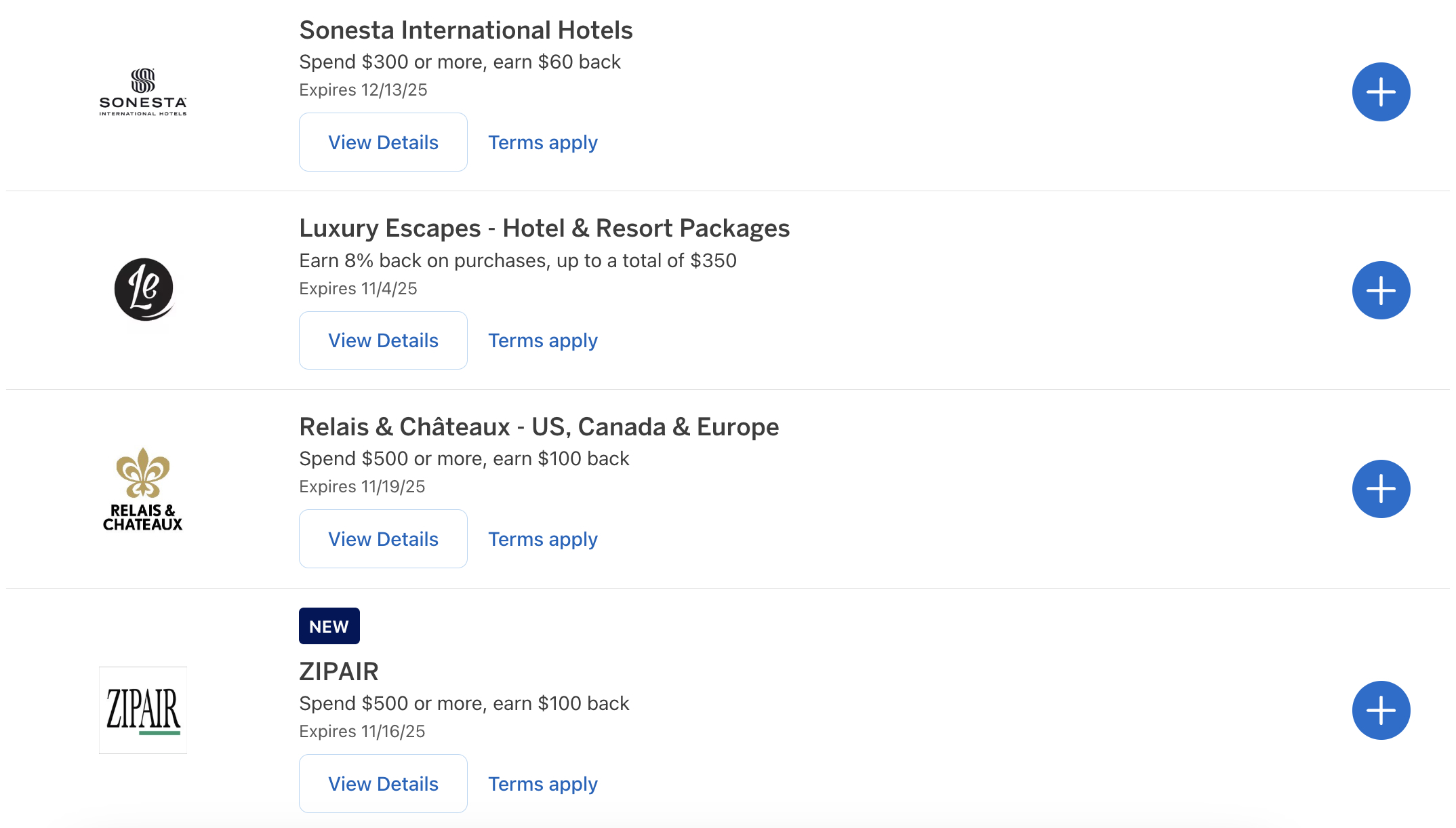
Task: Click 'Expires 11/4/25' text
Action: [358, 288]
